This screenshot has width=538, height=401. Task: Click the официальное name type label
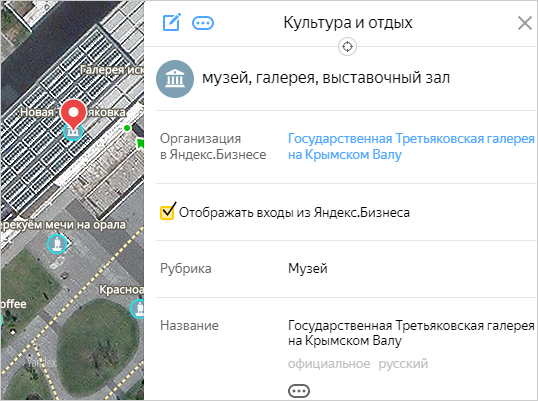coord(329,364)
